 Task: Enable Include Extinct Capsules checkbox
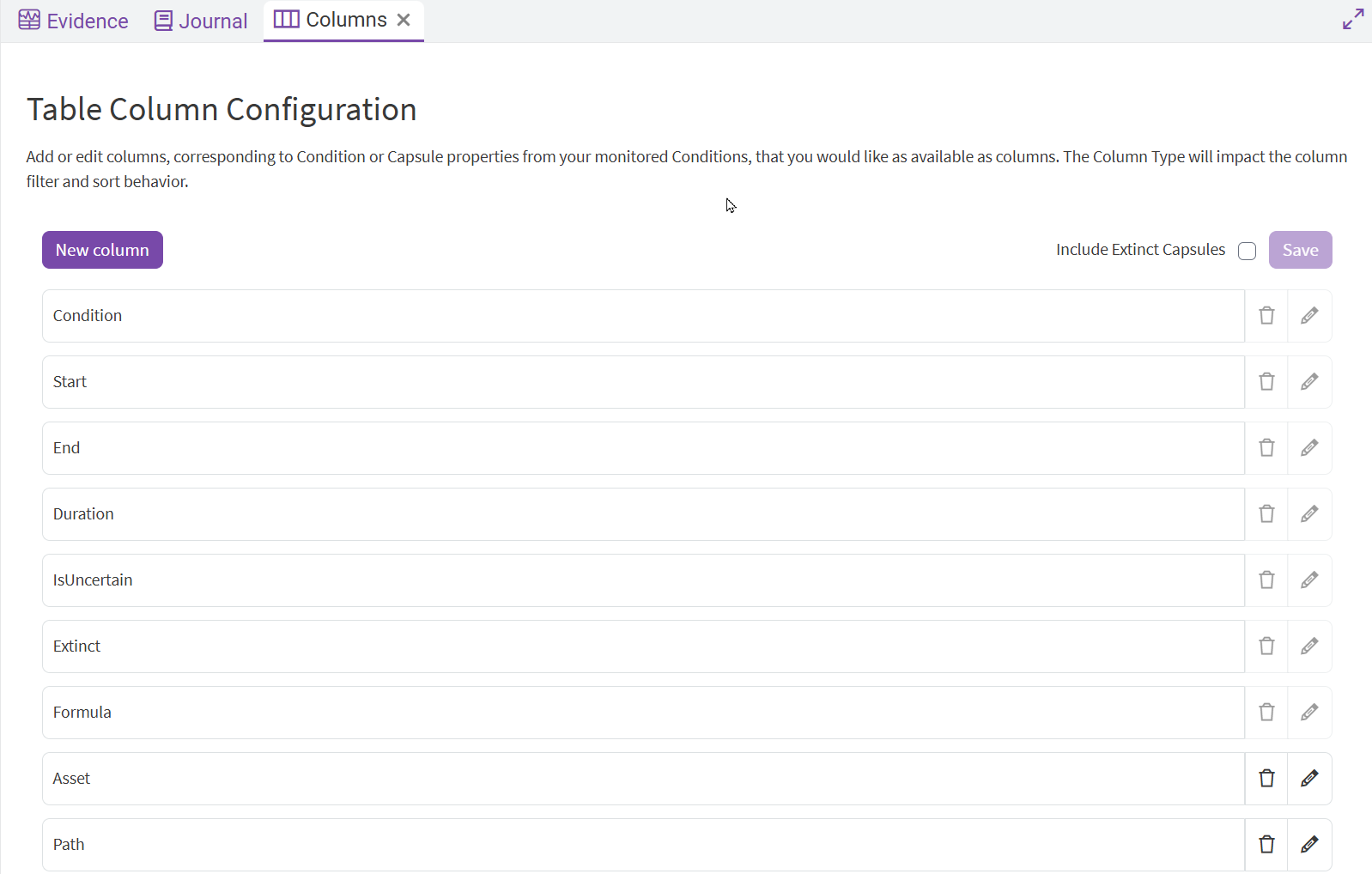pos(1247,251)
